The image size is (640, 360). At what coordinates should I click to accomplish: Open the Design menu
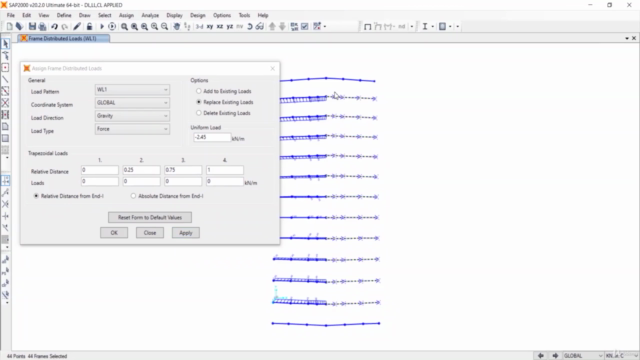(198, 15)
